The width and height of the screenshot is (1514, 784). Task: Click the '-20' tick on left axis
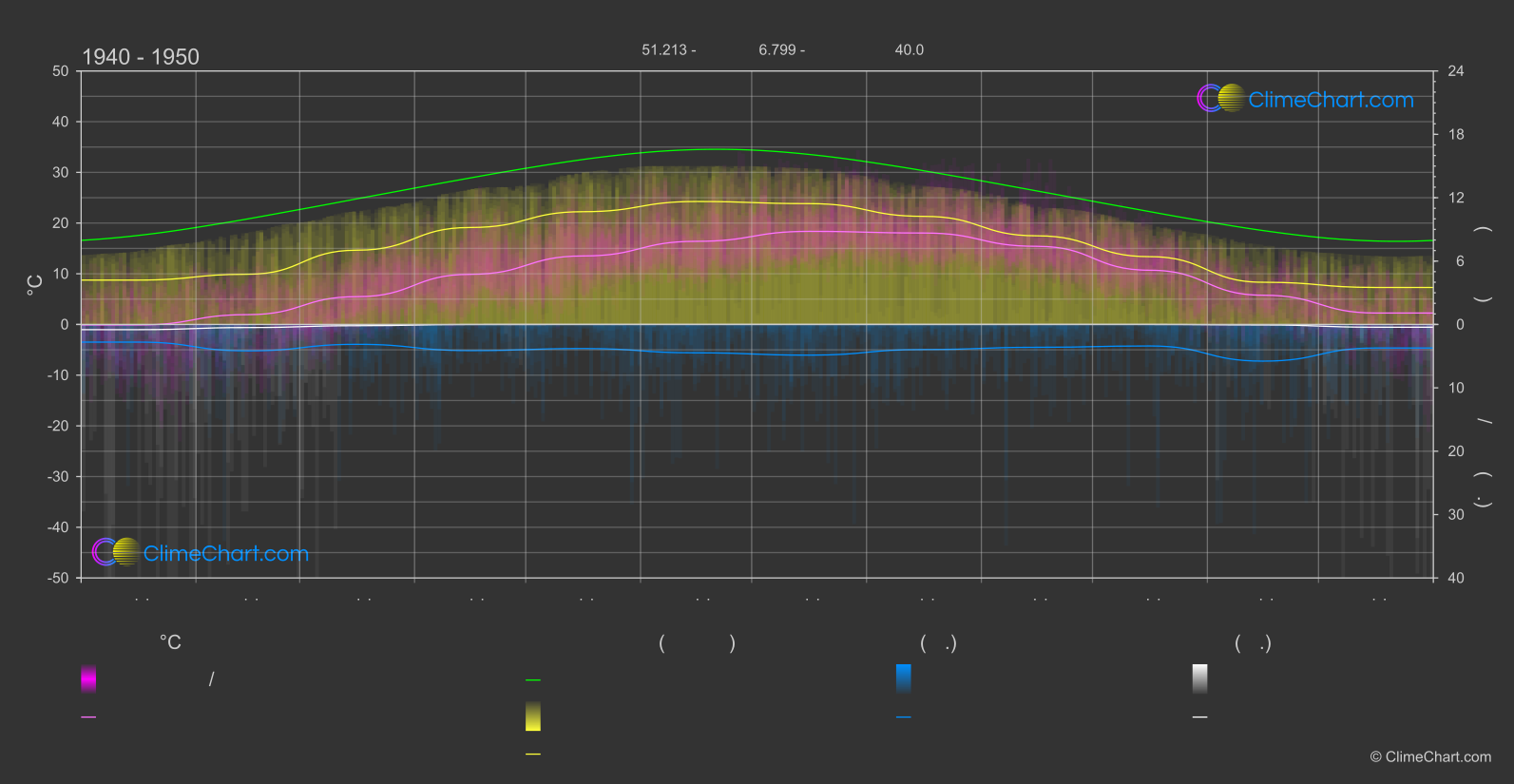tap(59, 426)
